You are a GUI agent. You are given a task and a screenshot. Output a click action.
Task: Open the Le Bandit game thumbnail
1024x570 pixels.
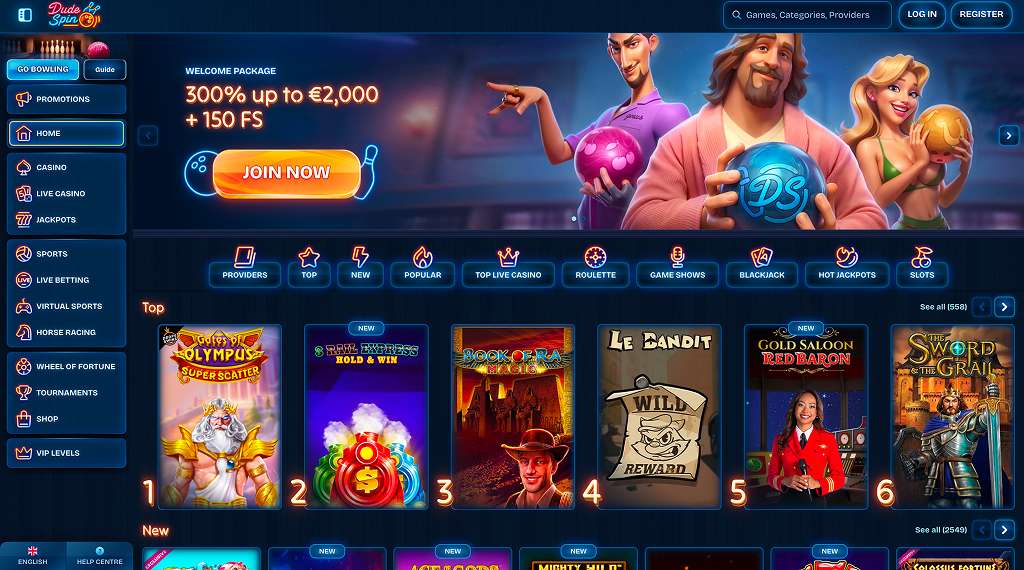[659, 417]
